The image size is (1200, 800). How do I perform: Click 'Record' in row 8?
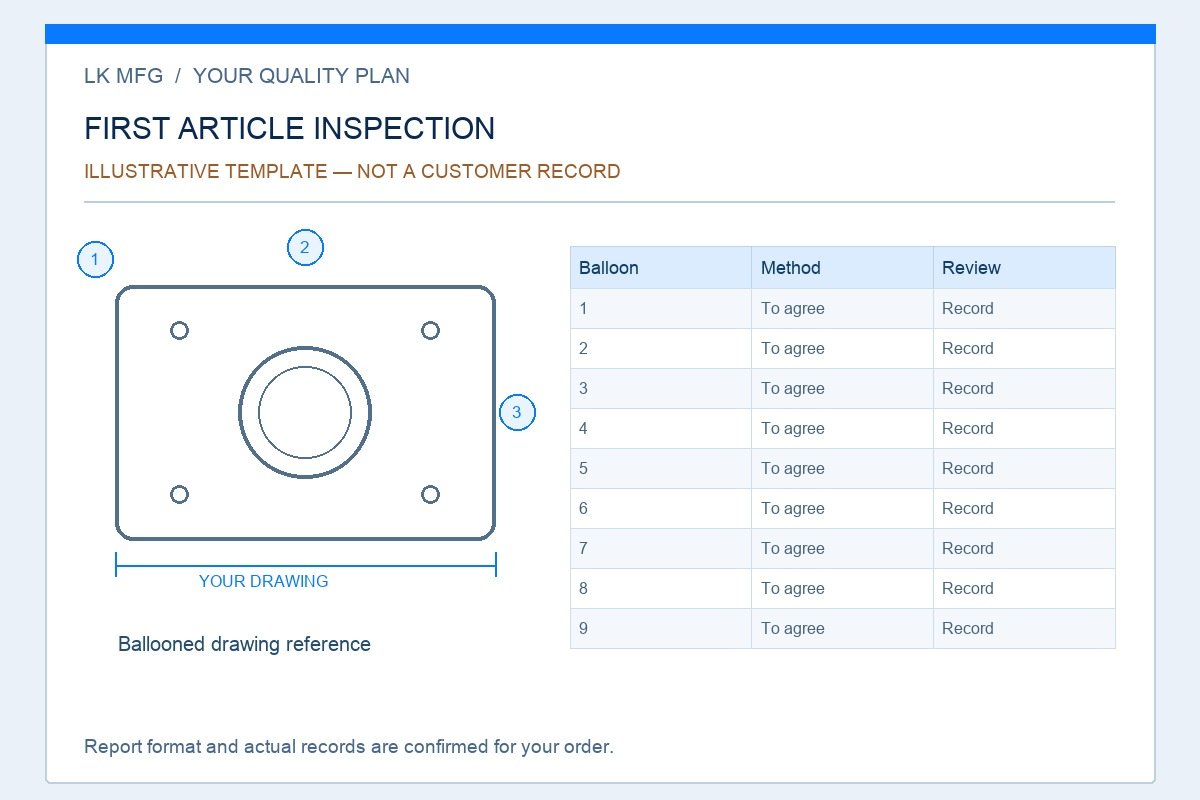968,589
